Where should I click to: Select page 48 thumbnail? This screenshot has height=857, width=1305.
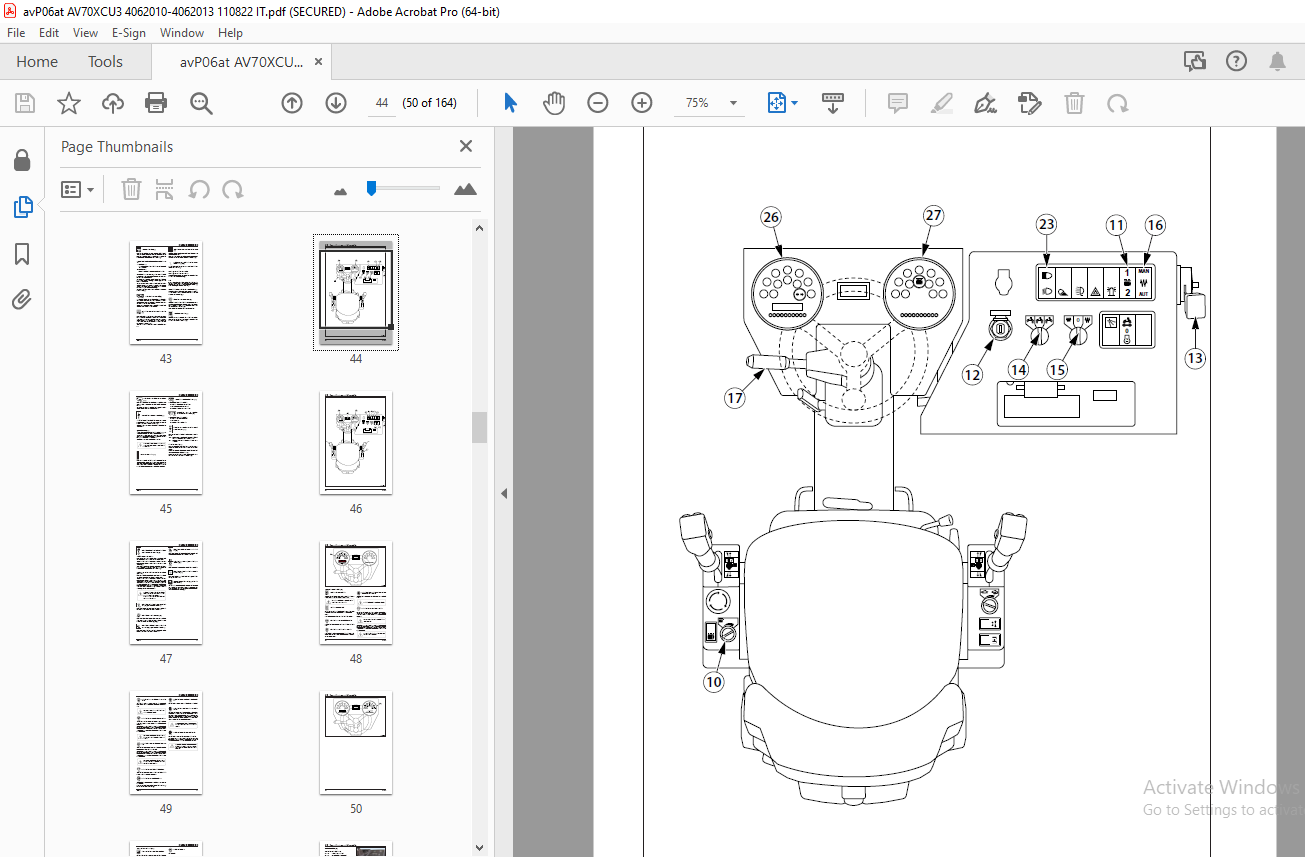[356, 593]
